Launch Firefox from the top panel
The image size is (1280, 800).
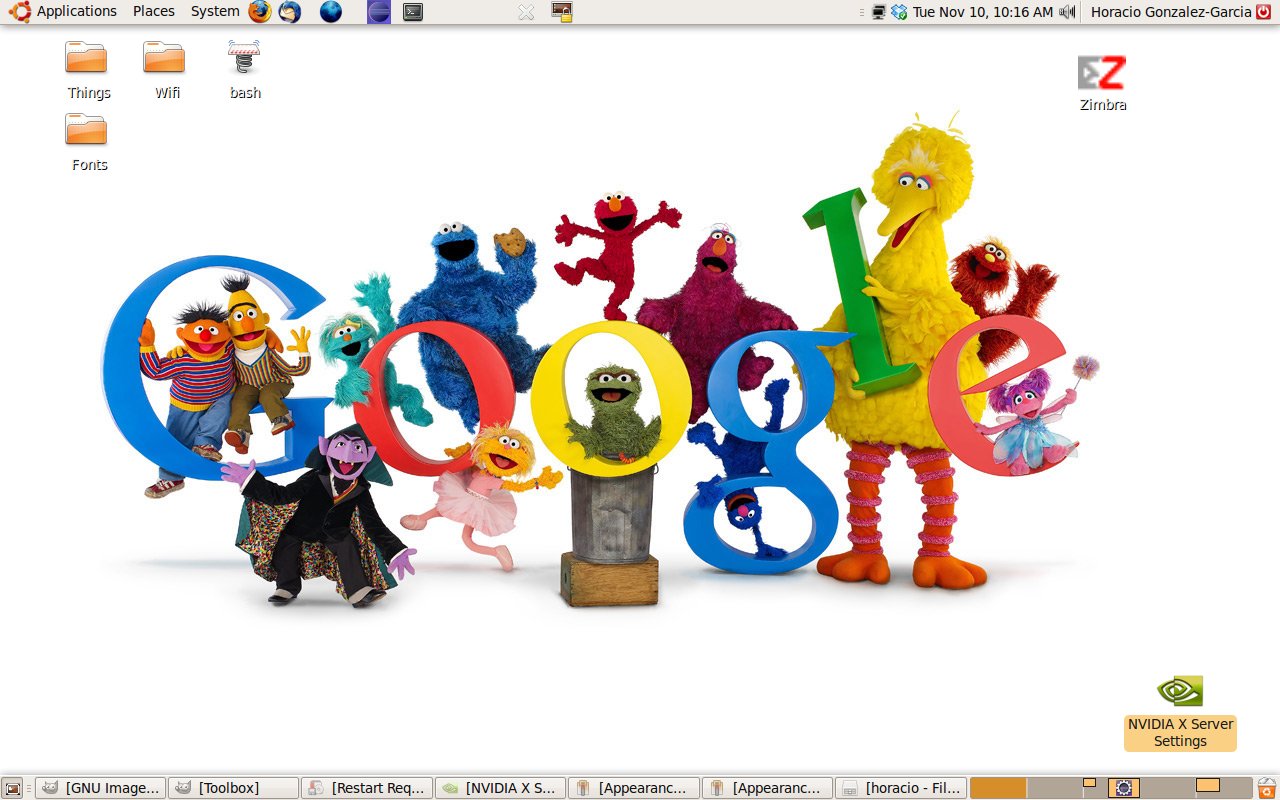point(260,12)
